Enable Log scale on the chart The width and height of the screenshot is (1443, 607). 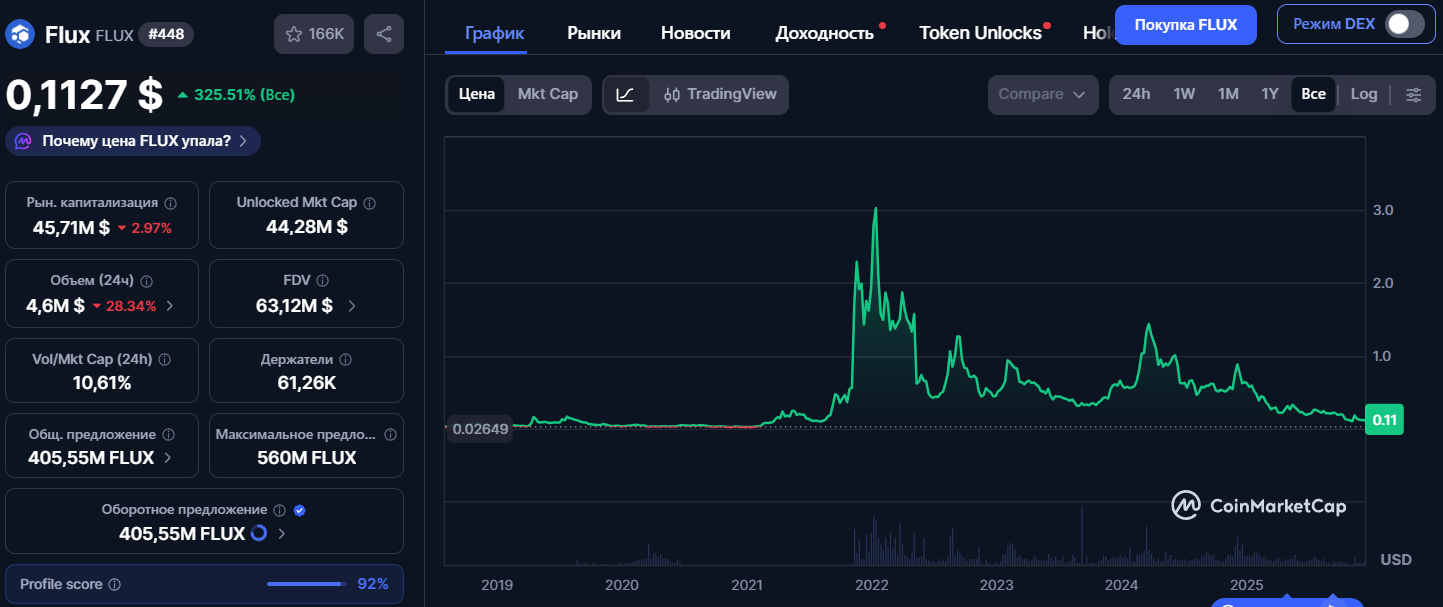pyautogui.click(x=1364, y=94)
